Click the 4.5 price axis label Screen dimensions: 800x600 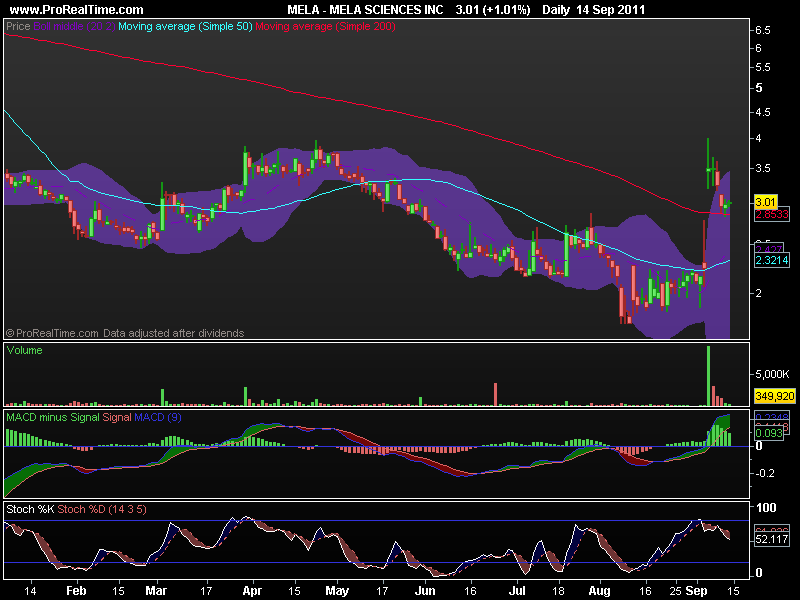pyautogui.click(x=762, y=112)
